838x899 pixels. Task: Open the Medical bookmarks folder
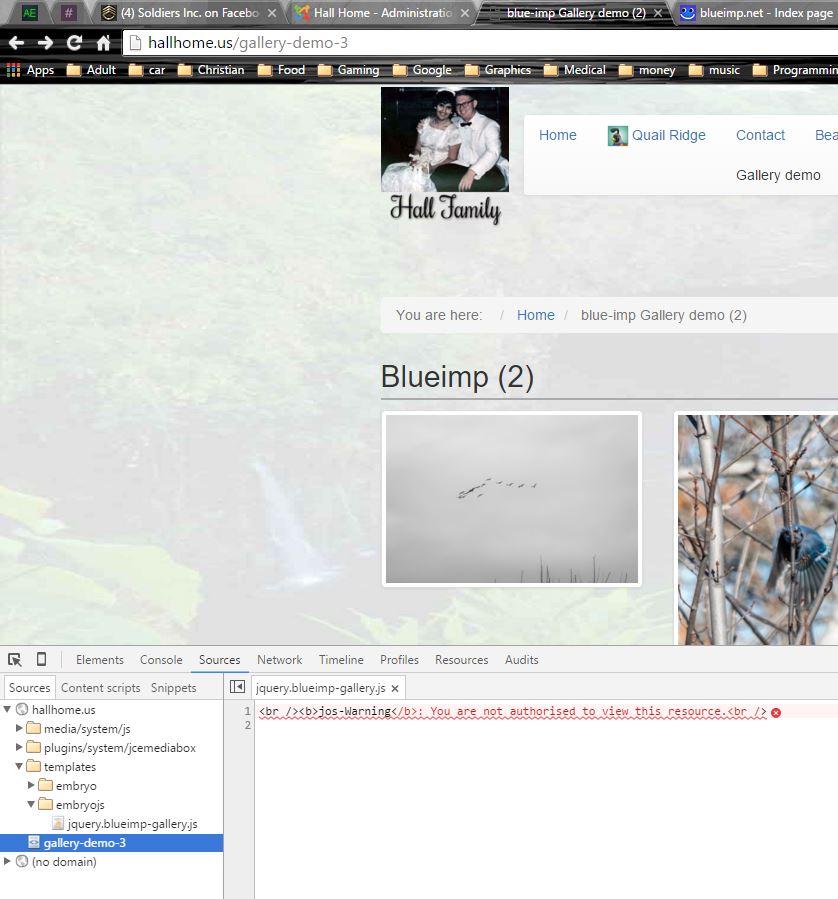point(574,70)
